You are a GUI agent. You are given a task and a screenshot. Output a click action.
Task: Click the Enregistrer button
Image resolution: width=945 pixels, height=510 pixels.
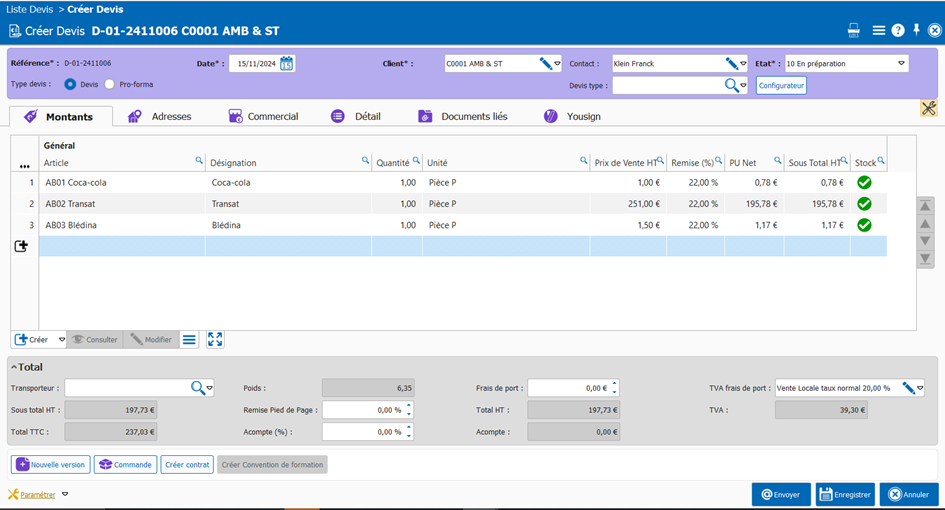pyautogui.click(x=845, y=494)
